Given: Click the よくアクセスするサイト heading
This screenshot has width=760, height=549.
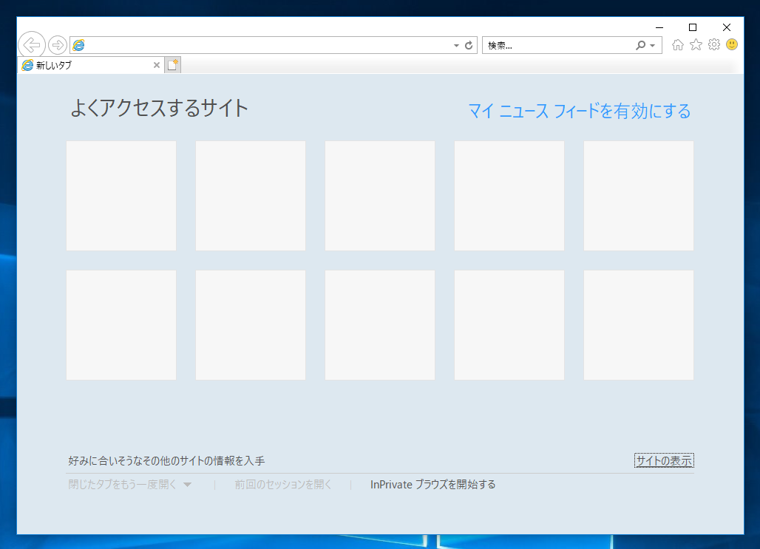Looking at the screenshot, I should 159,108.
